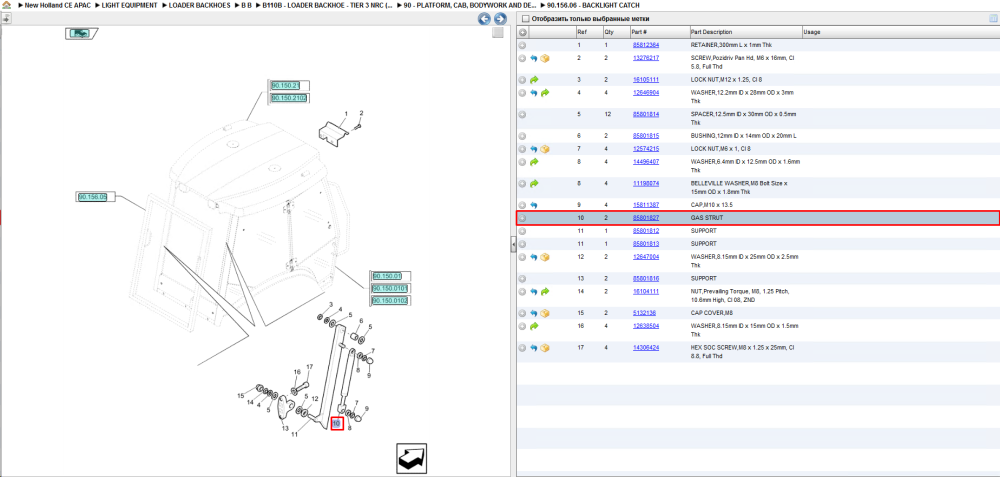Open part number 85801812 link
1000x477 pixels.
(x=645, y=231)
